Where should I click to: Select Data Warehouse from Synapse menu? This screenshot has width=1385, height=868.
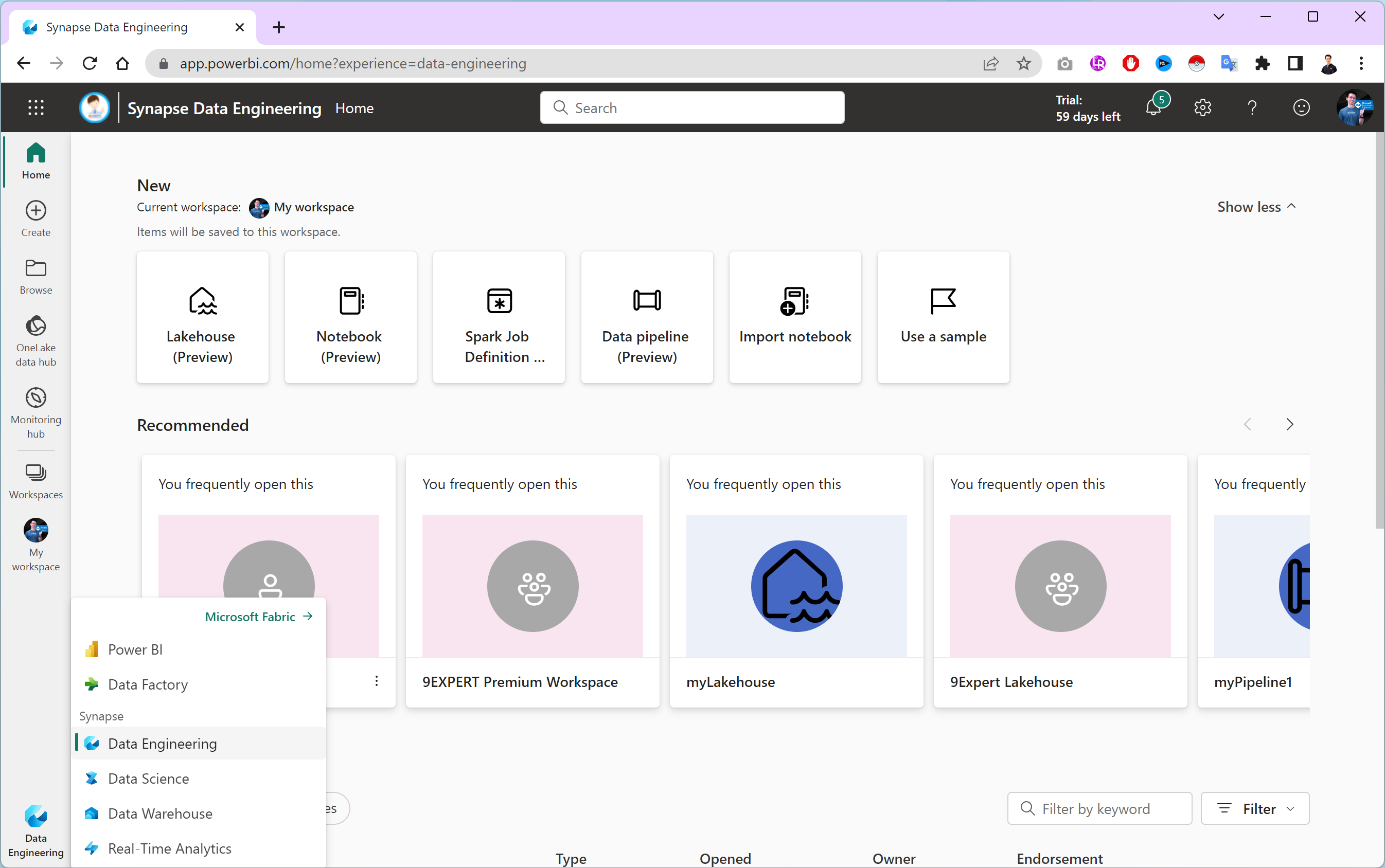pyautogui.click(x=159, y=813)
